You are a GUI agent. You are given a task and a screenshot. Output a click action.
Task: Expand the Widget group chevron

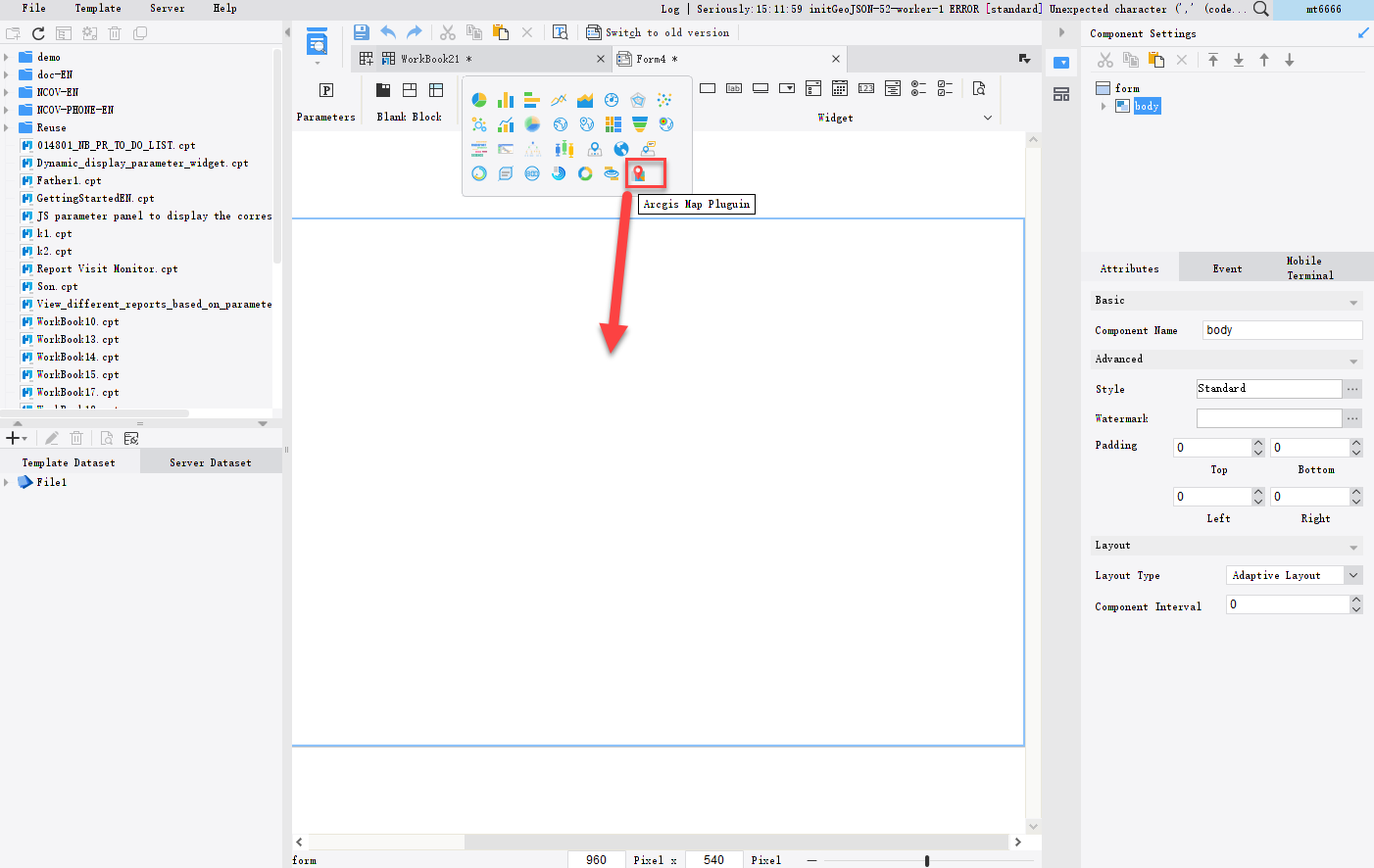click(x=988, y=118)
